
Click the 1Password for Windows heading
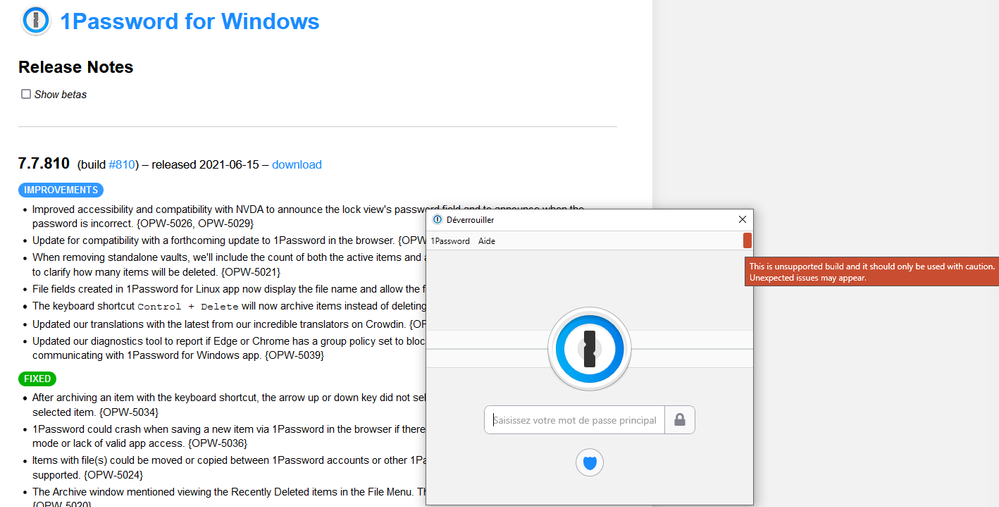189,21
